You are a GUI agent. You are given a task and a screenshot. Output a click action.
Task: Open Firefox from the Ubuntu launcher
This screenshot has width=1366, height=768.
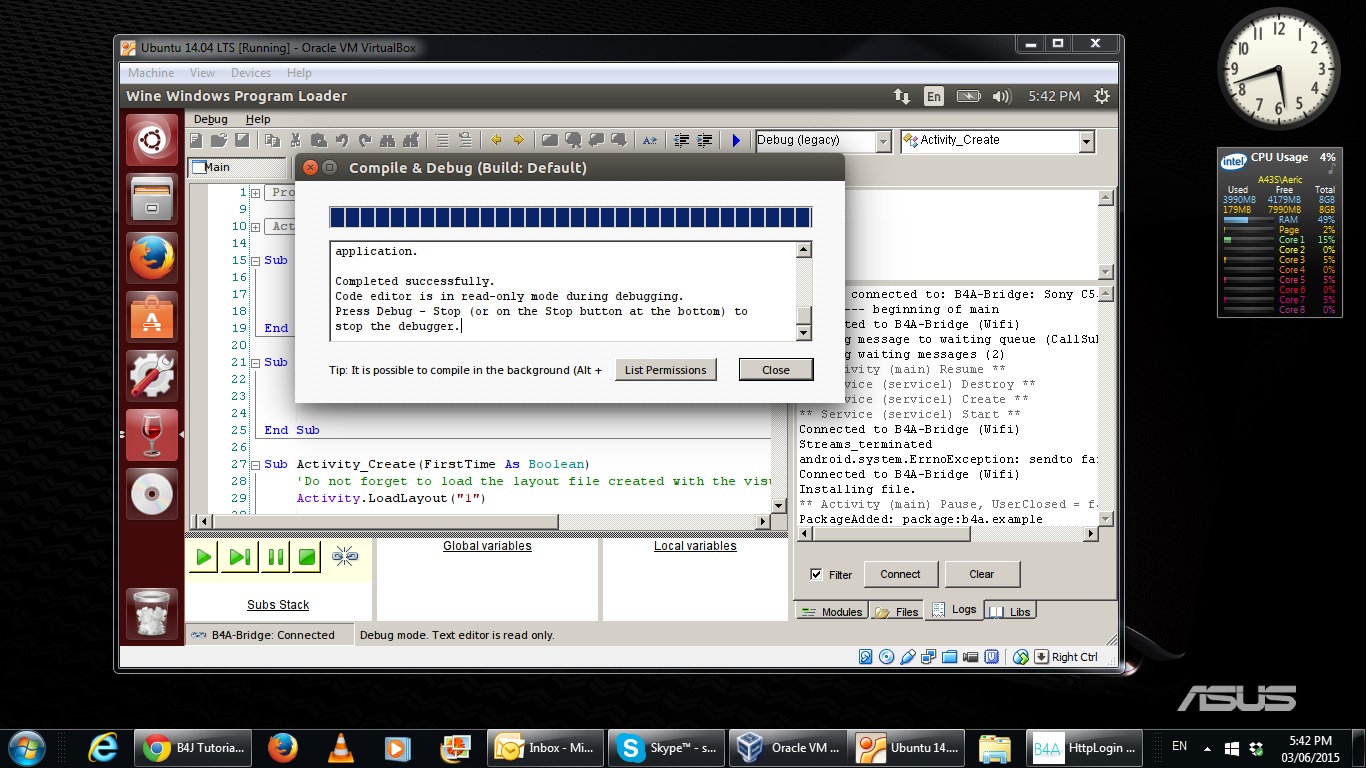click(x=152, y=258)
